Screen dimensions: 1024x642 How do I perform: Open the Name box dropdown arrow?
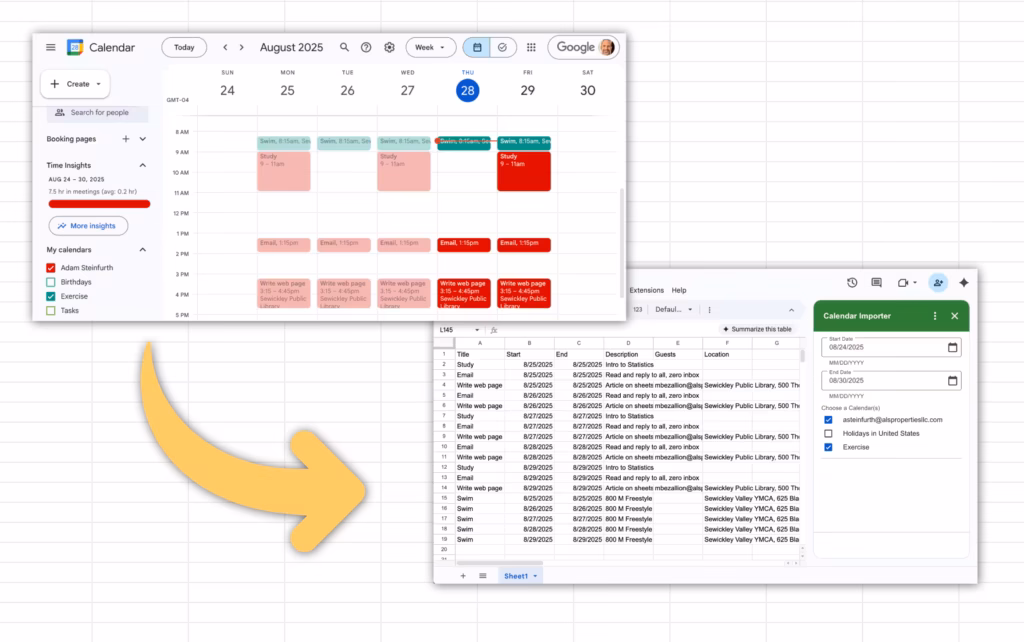coord(477,330)
